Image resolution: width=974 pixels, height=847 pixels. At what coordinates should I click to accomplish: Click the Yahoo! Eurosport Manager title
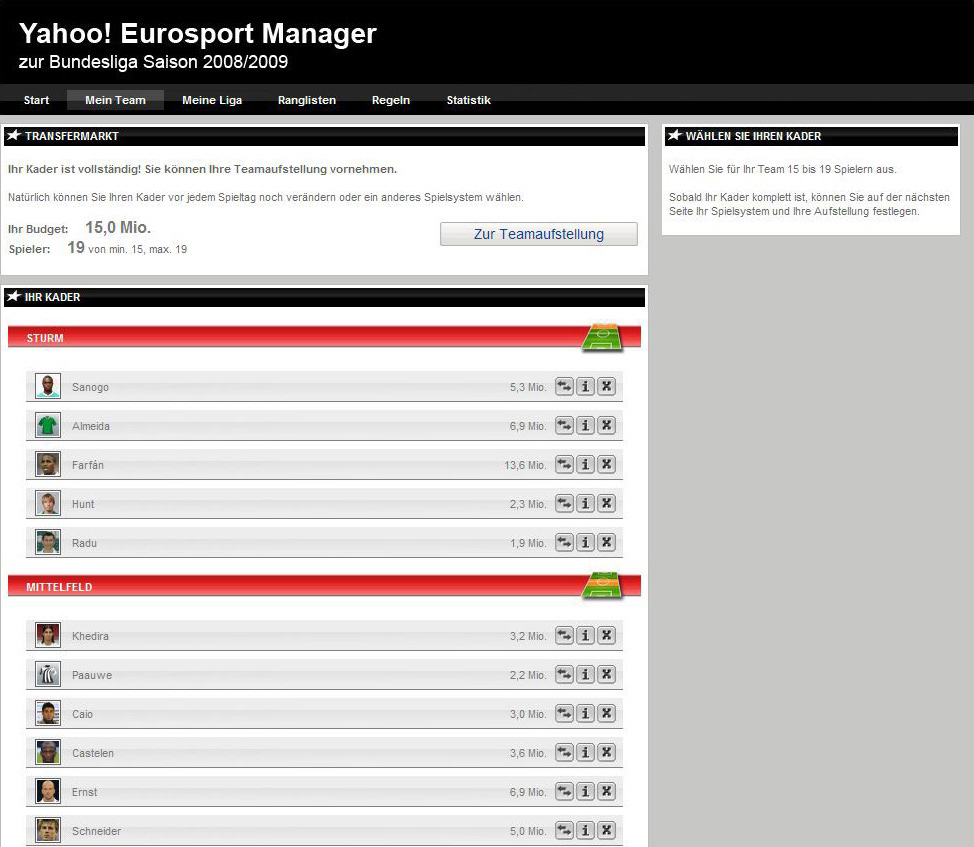point(198,34)
